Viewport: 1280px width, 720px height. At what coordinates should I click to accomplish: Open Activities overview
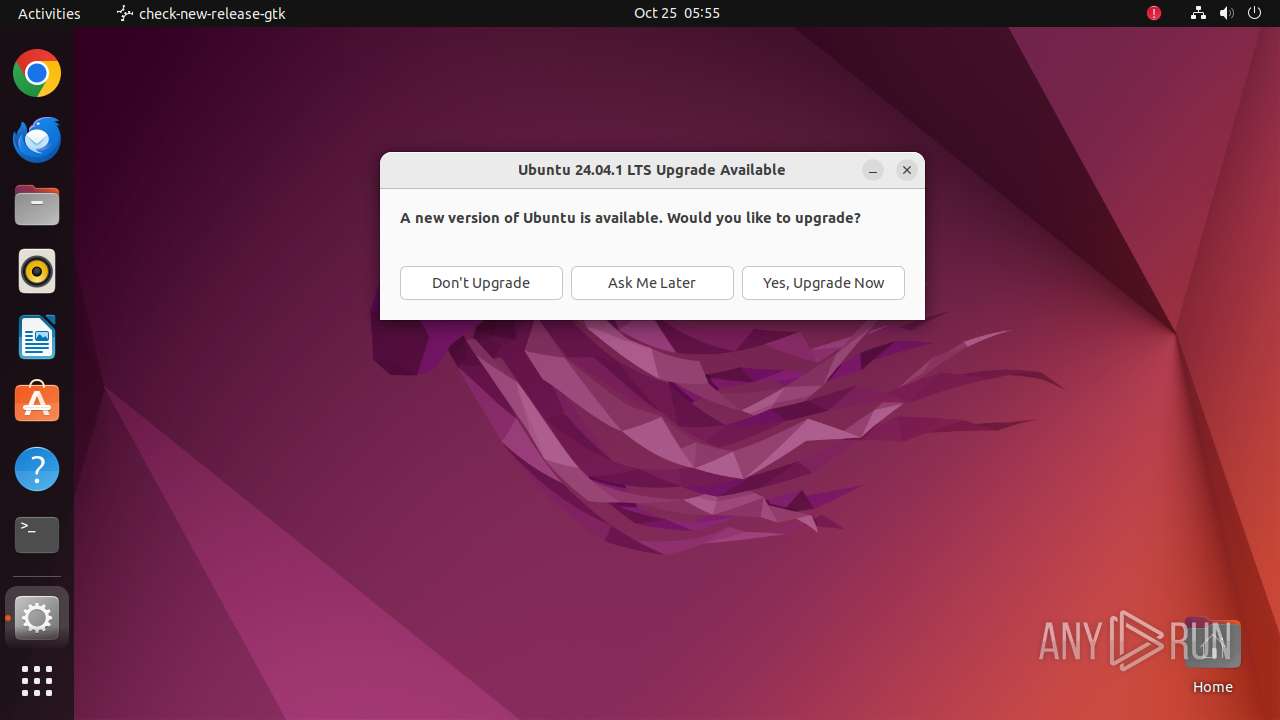(x=49, y=13)
